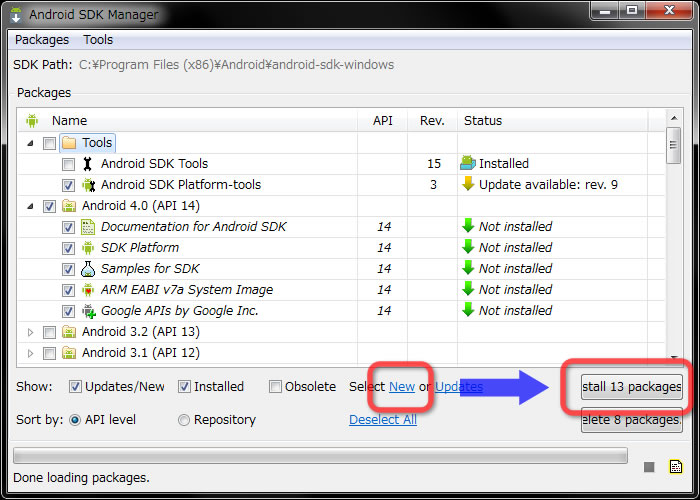Click the Android SDK Tools wrench icon
700x500 pixels.
(x=88, y=164)
